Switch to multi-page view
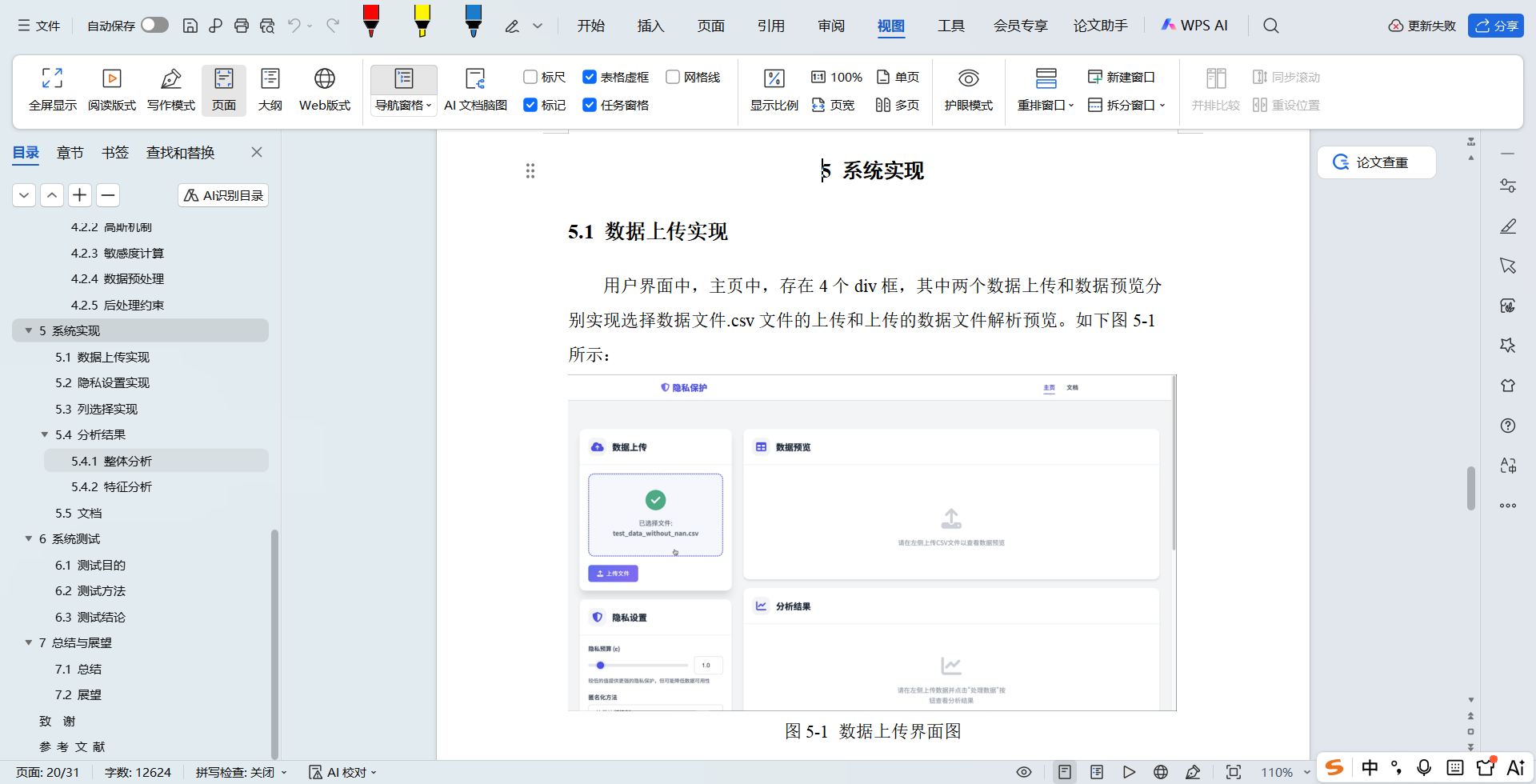 tap(898, 105)
